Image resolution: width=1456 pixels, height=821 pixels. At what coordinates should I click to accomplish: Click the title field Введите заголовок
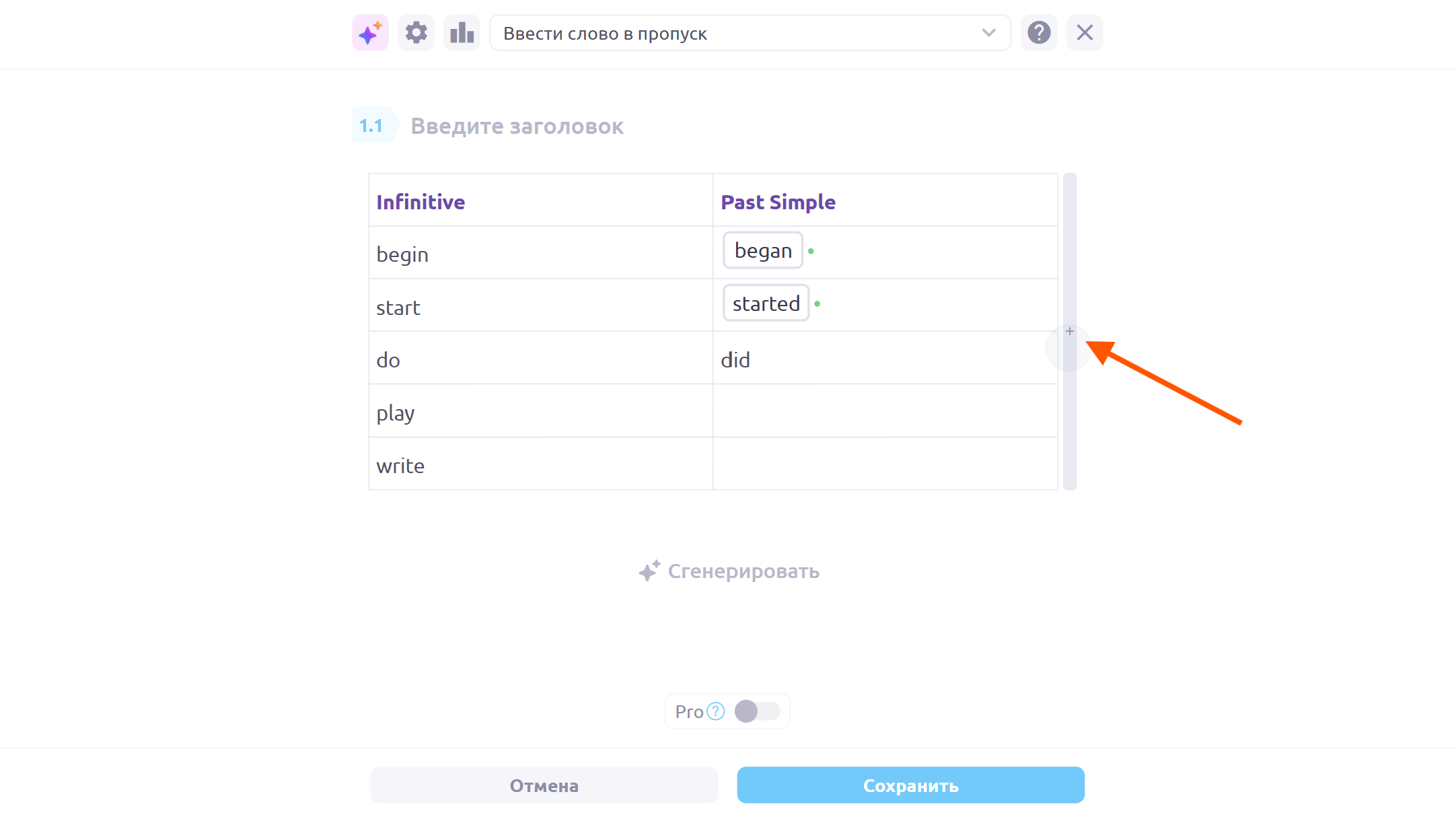point(517,127)
